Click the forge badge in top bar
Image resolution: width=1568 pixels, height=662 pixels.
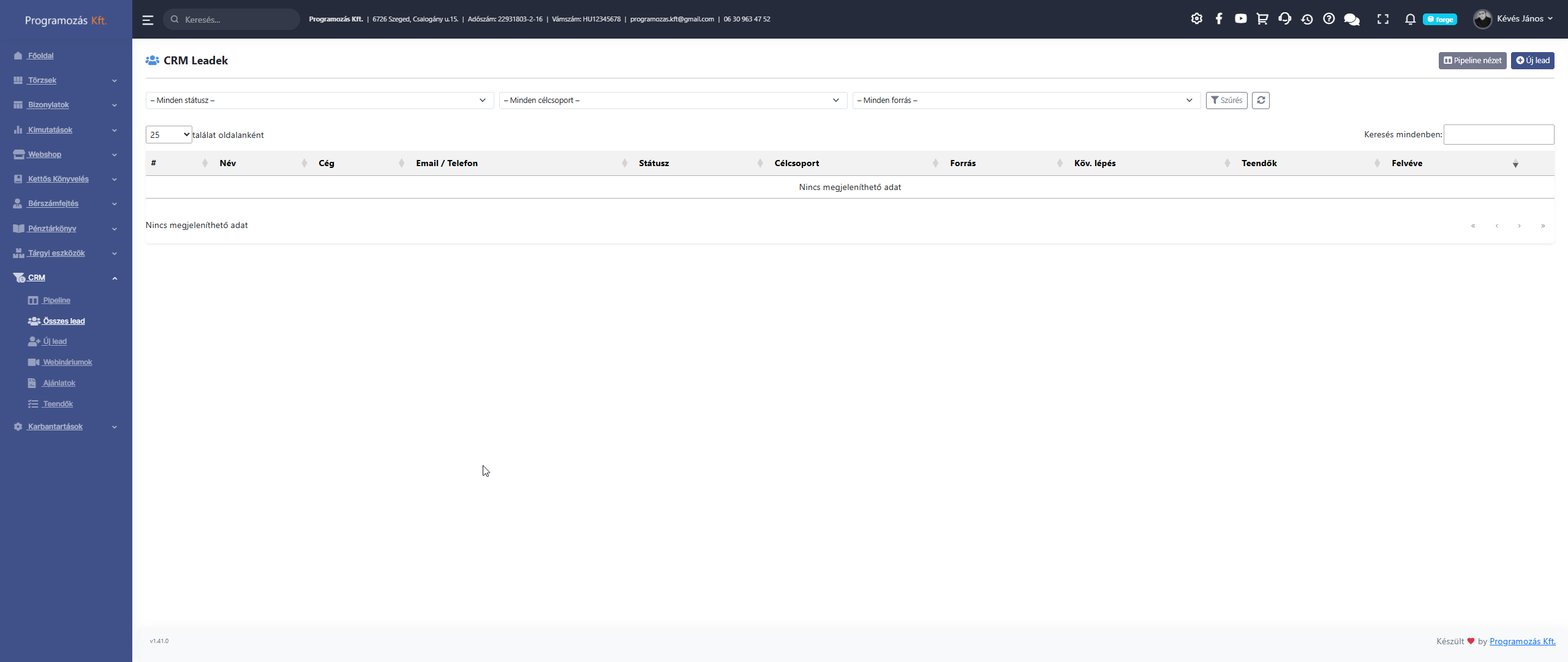pos(1439,20)
